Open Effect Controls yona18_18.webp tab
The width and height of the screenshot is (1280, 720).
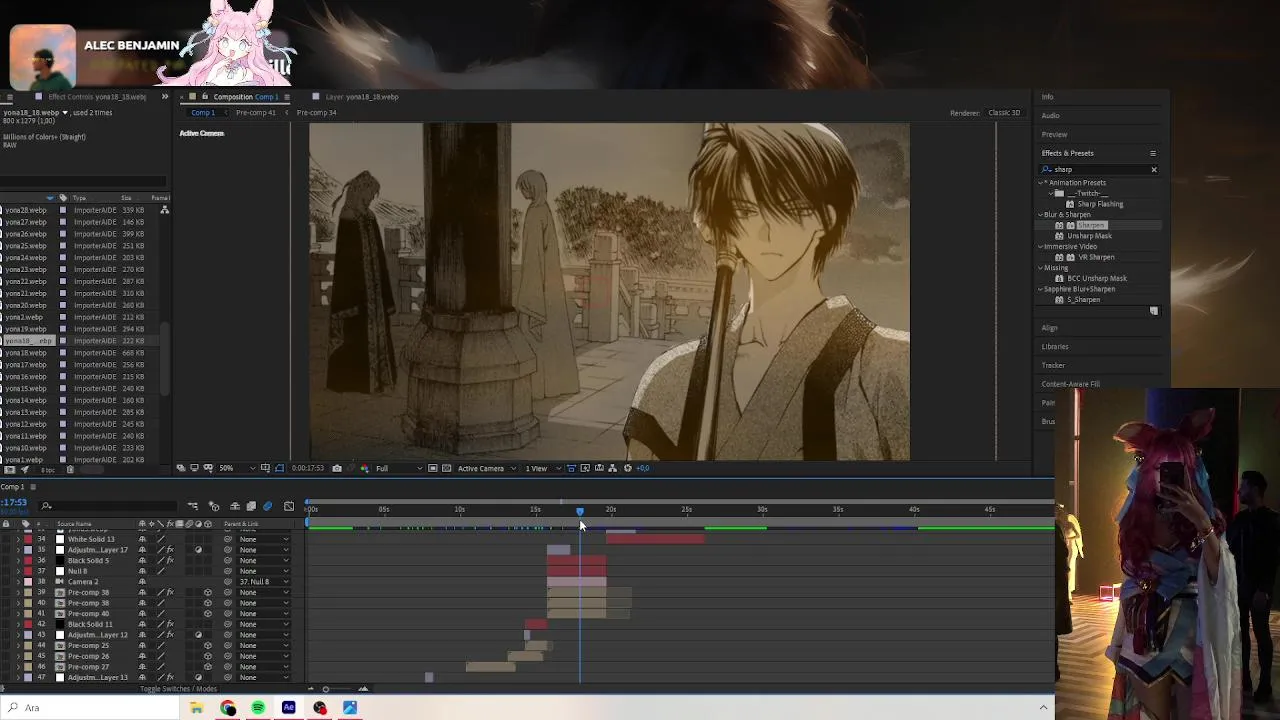tap(97, 97)
